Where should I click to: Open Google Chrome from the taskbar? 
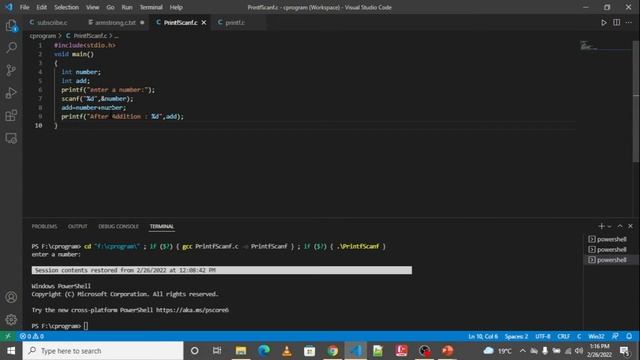[333, 351]
